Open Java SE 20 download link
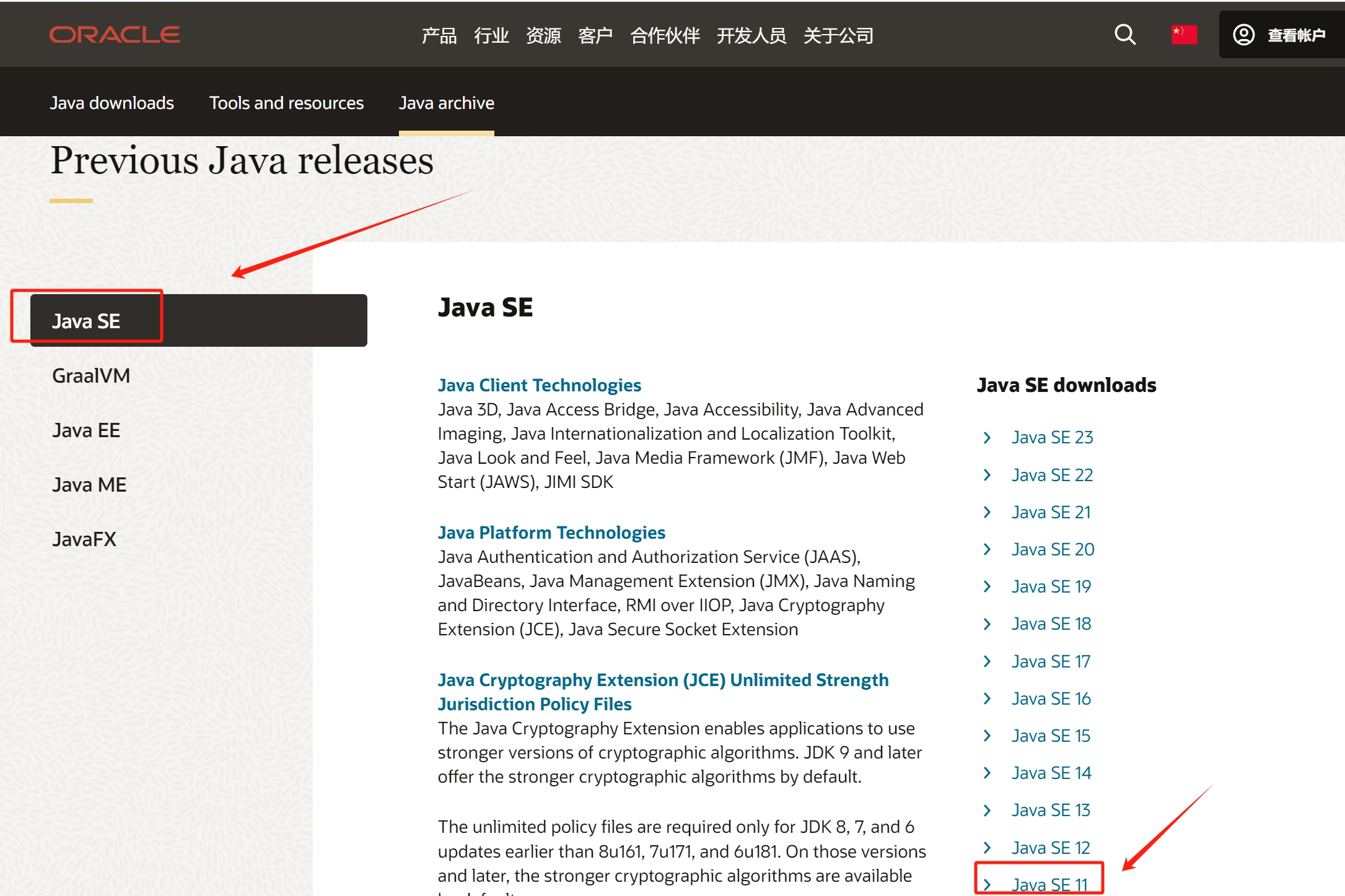This screenshot has width=1345, height=896. [x=1053, y=549]
